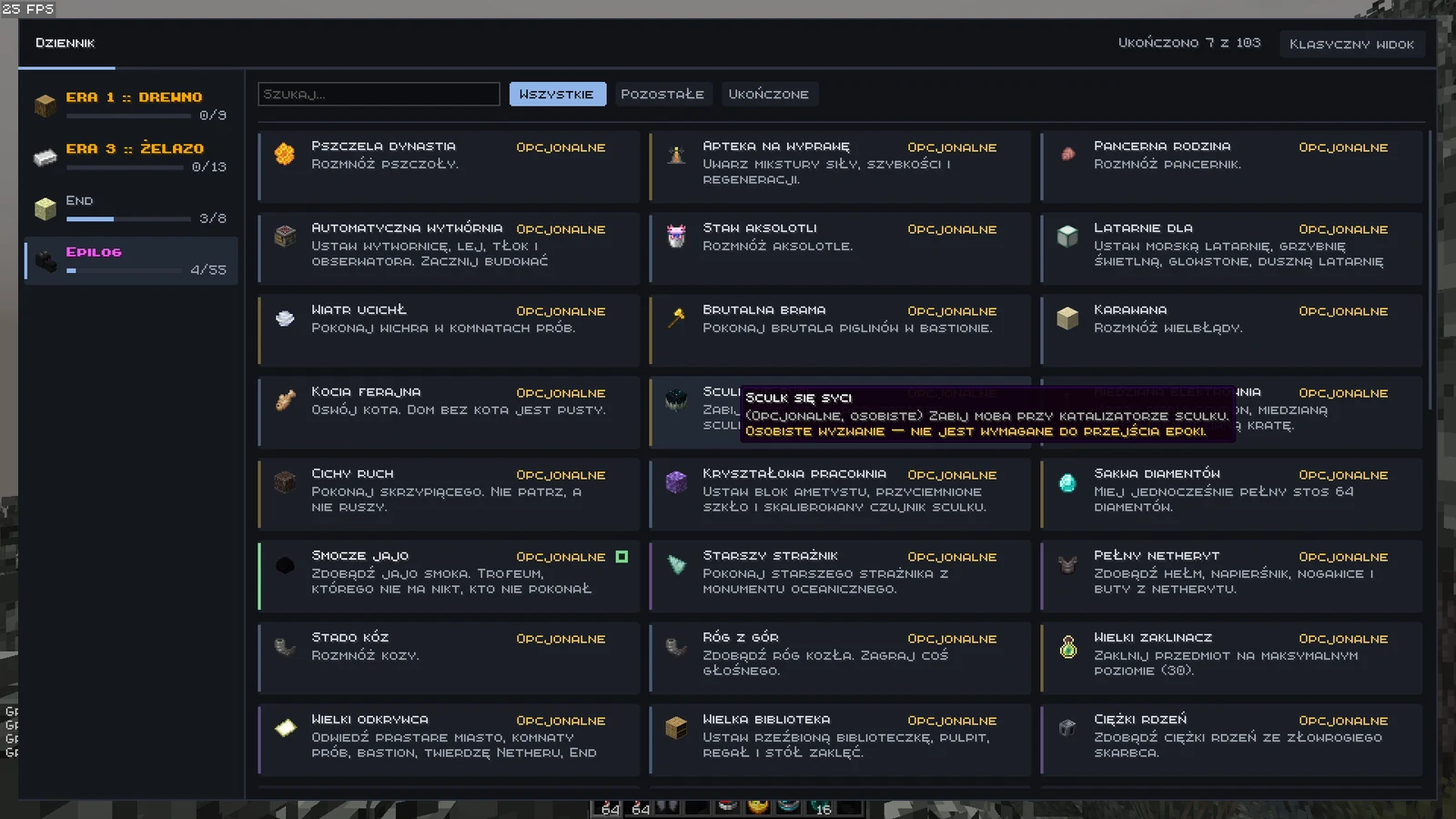
Task: Click the '4/55' count beside Epilog
Action: [208, 269]
